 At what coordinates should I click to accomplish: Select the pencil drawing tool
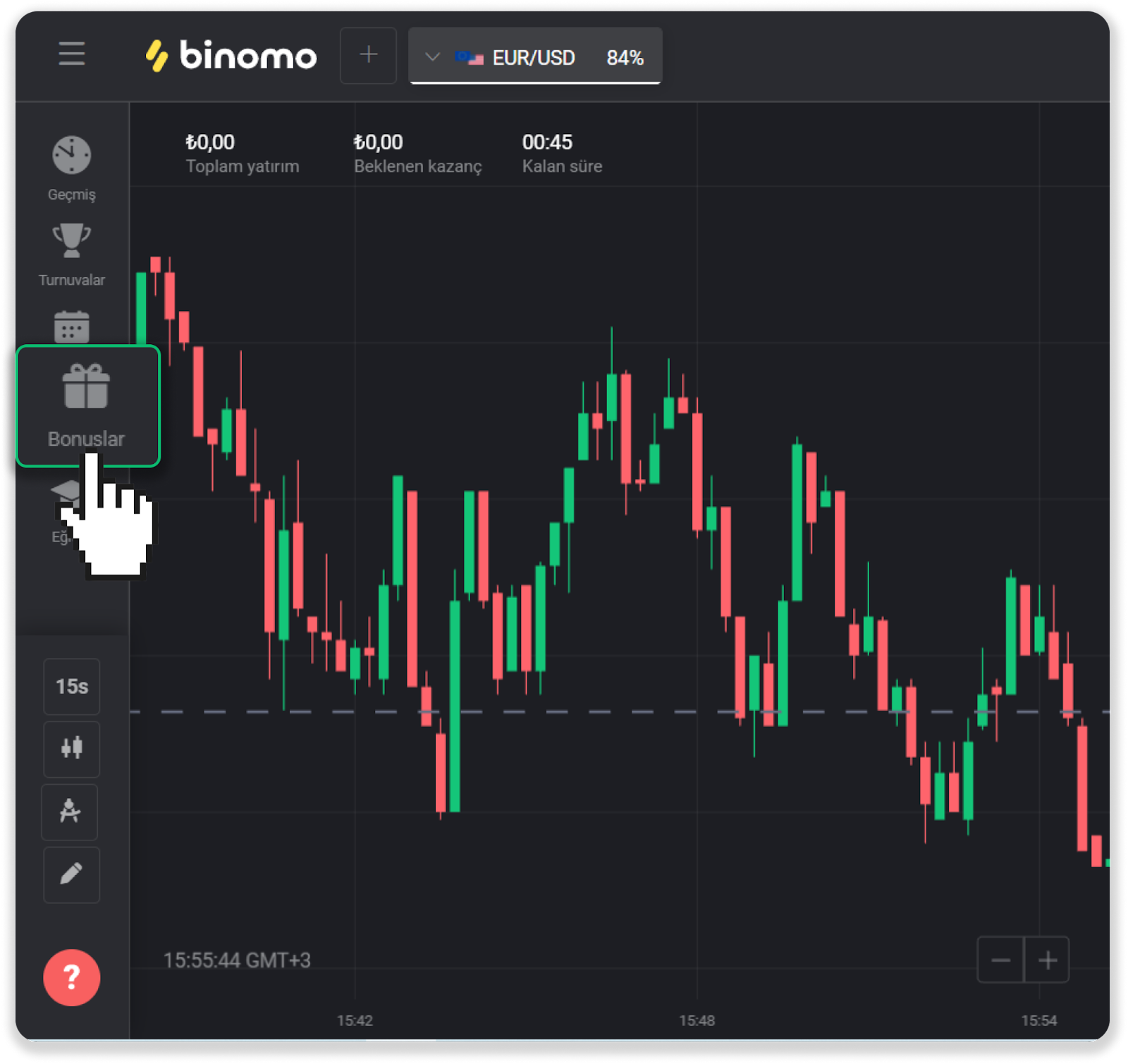71,874
